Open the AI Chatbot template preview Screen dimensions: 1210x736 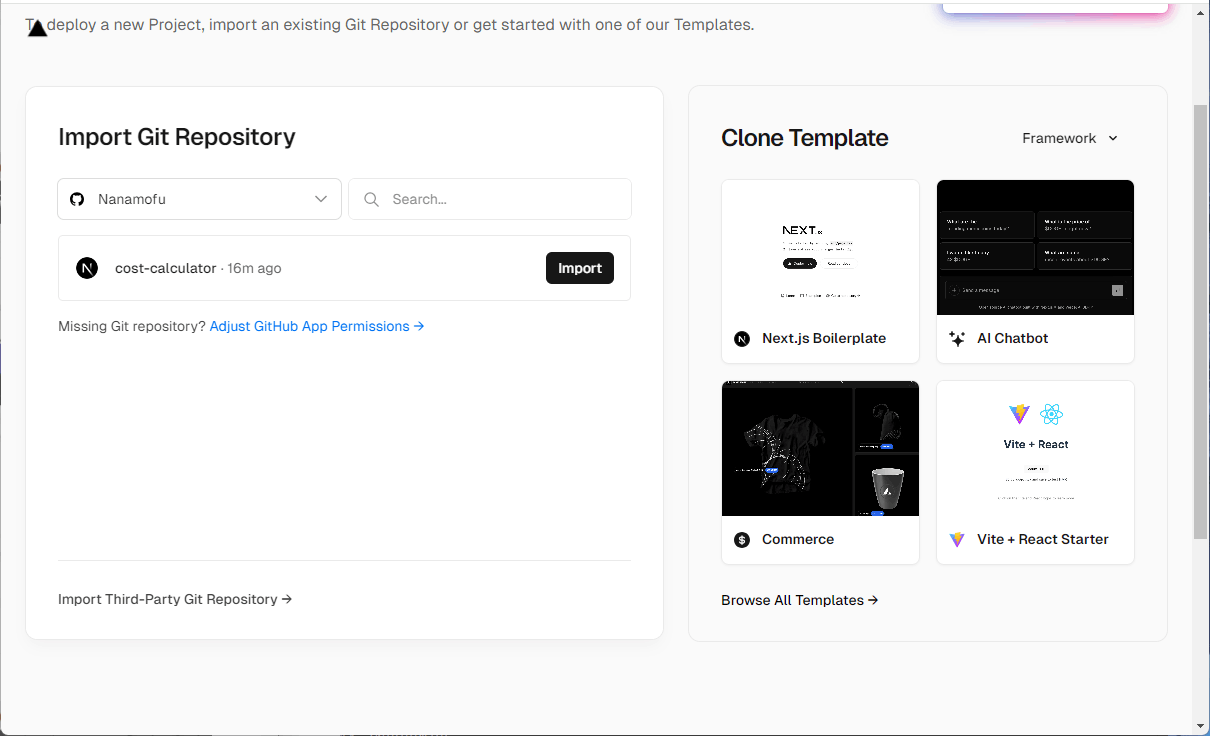[1035, 247]
